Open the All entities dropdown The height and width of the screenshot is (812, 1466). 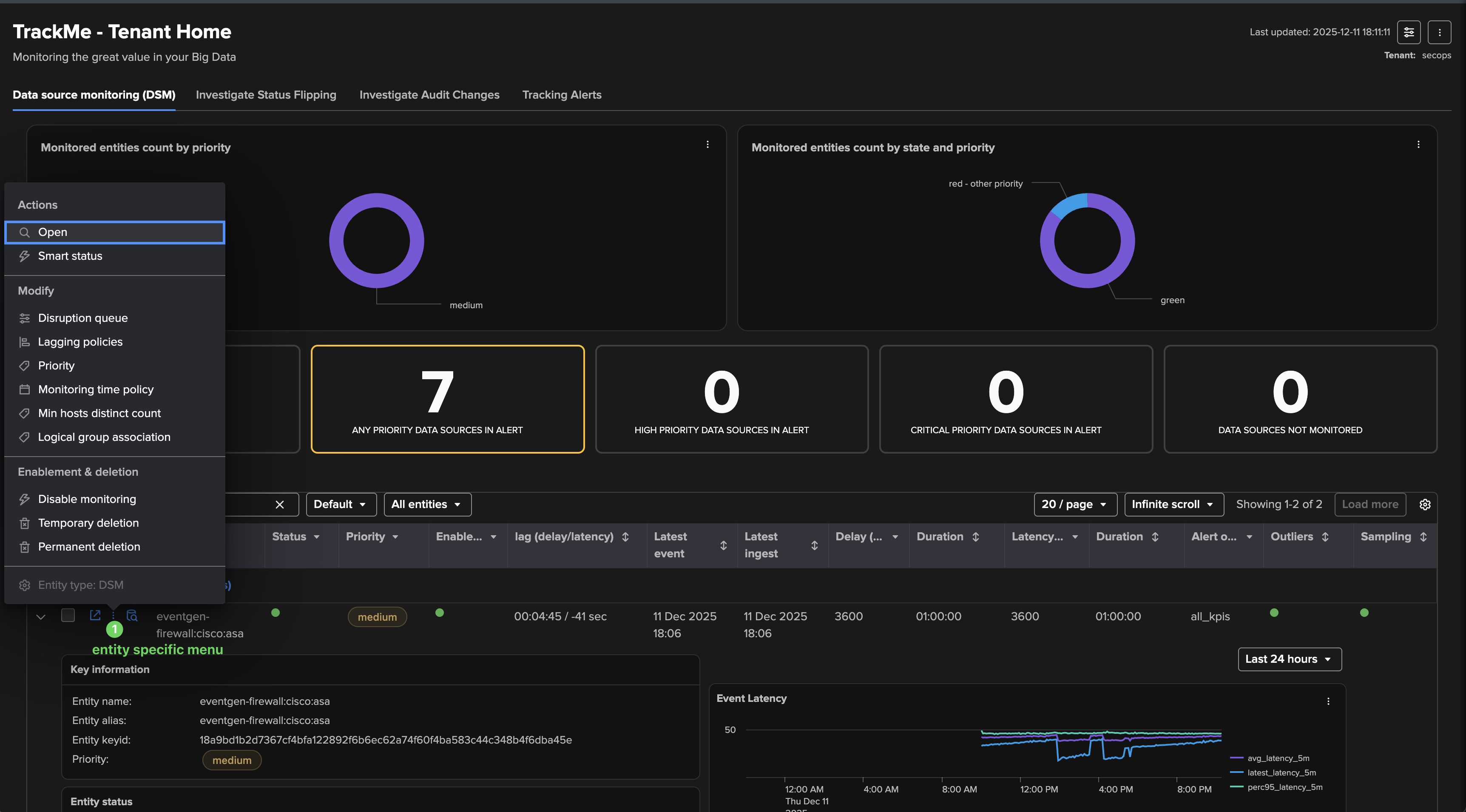pyautogui.click(x=427, y=505)
